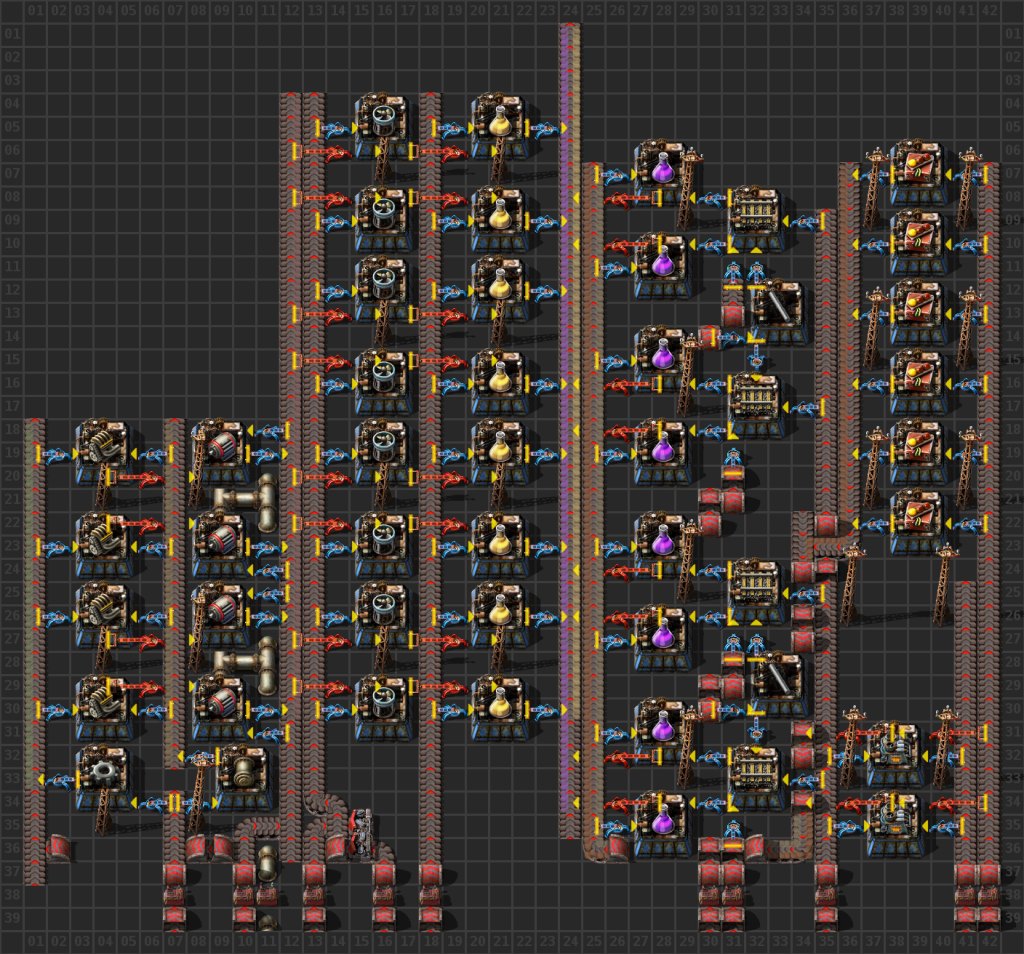This screenshot has width=1024, height=954.
Task: Click the top column label "24"
Action: point(570,10)
